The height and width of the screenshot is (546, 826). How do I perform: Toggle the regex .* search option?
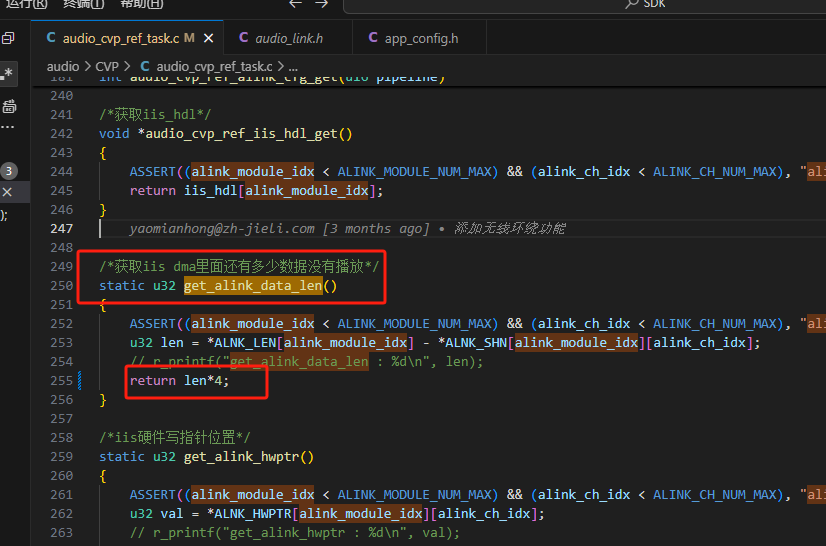8,74
